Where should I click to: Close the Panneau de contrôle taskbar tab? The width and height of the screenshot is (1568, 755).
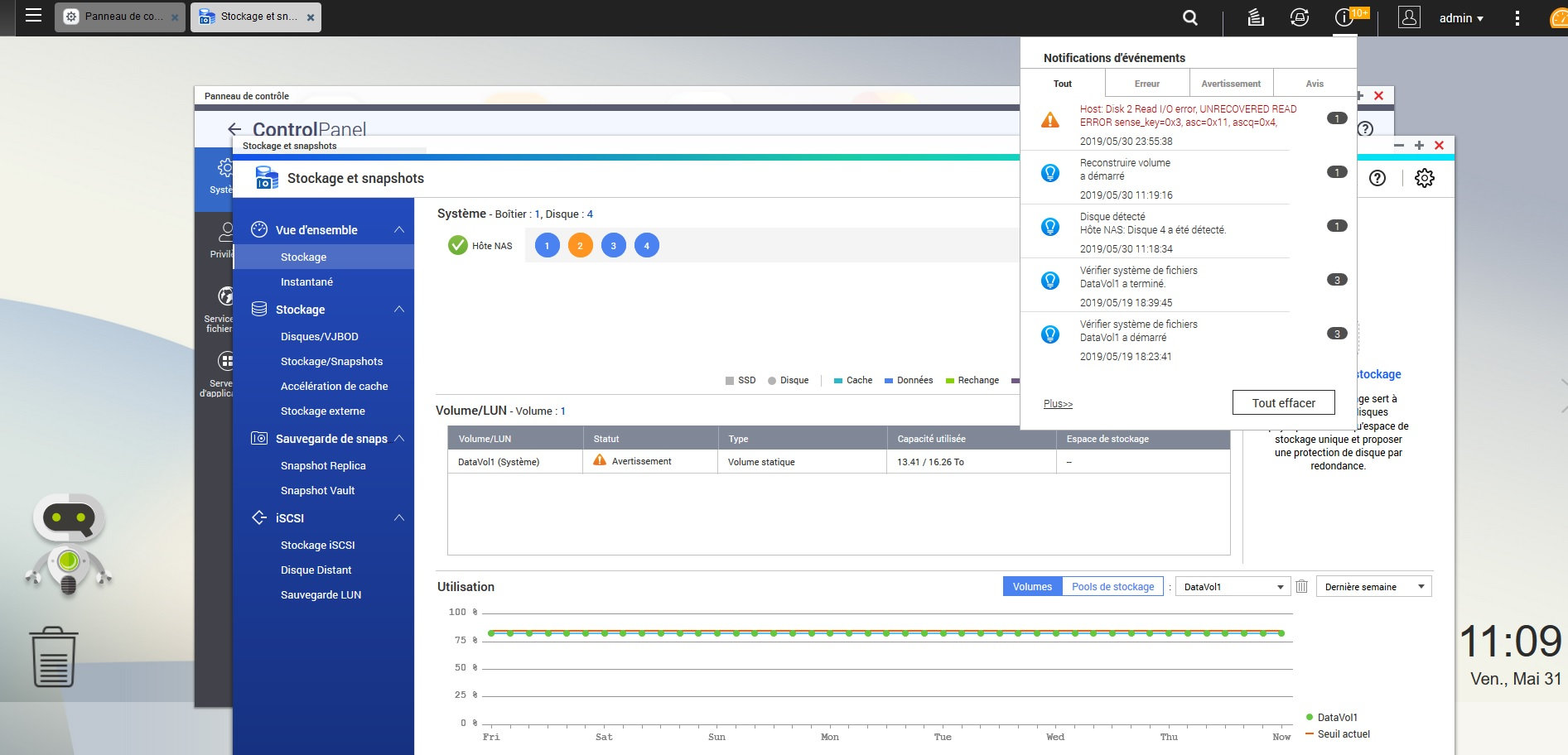click(x=175, y=17)
